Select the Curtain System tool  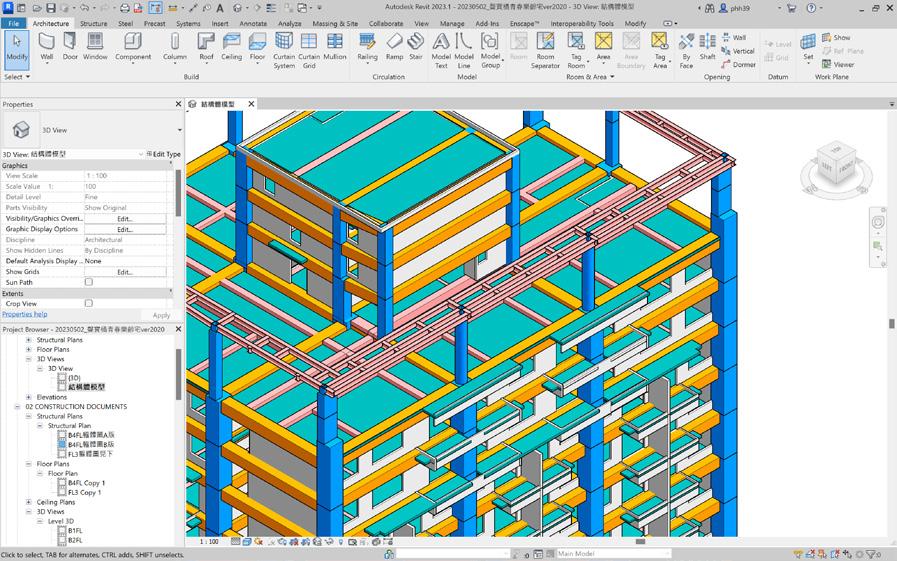click(x=284, y=50)
